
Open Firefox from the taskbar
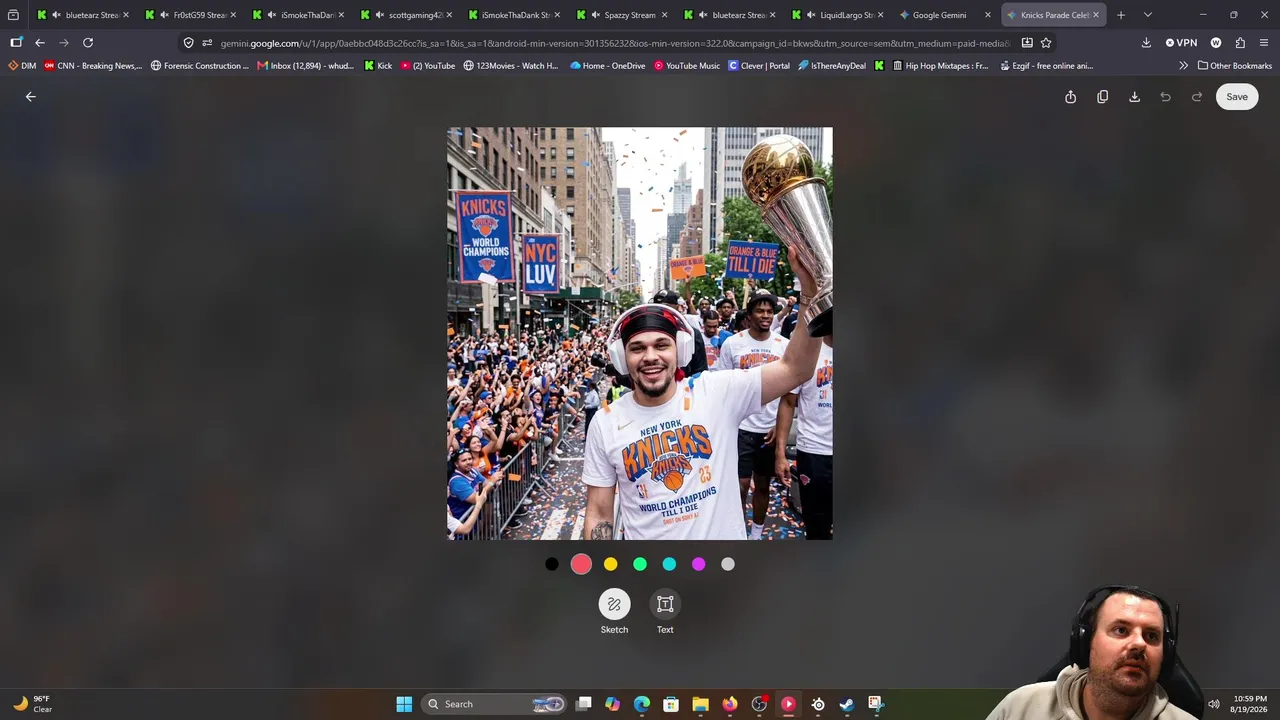coord(730,704)
